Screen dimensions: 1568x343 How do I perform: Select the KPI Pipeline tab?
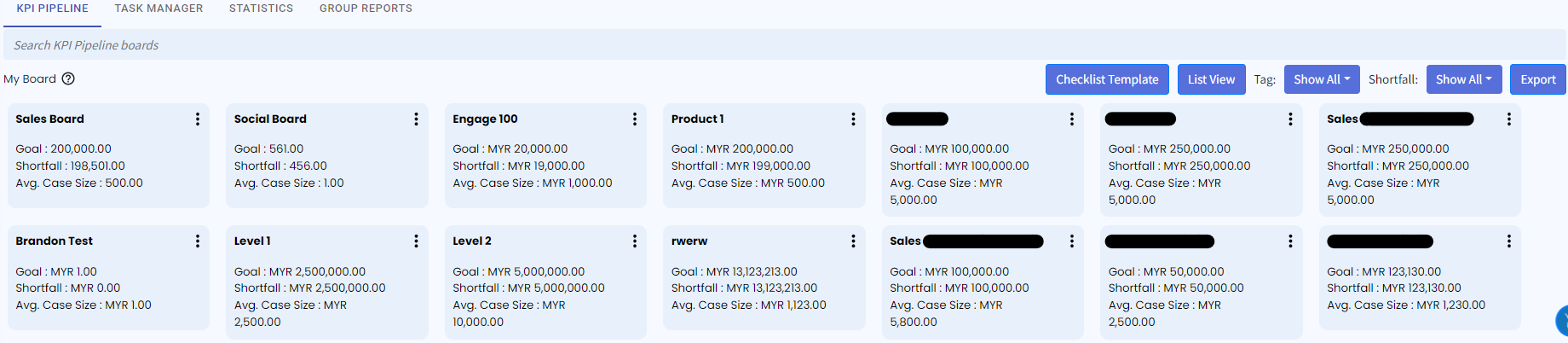[52, 9]
